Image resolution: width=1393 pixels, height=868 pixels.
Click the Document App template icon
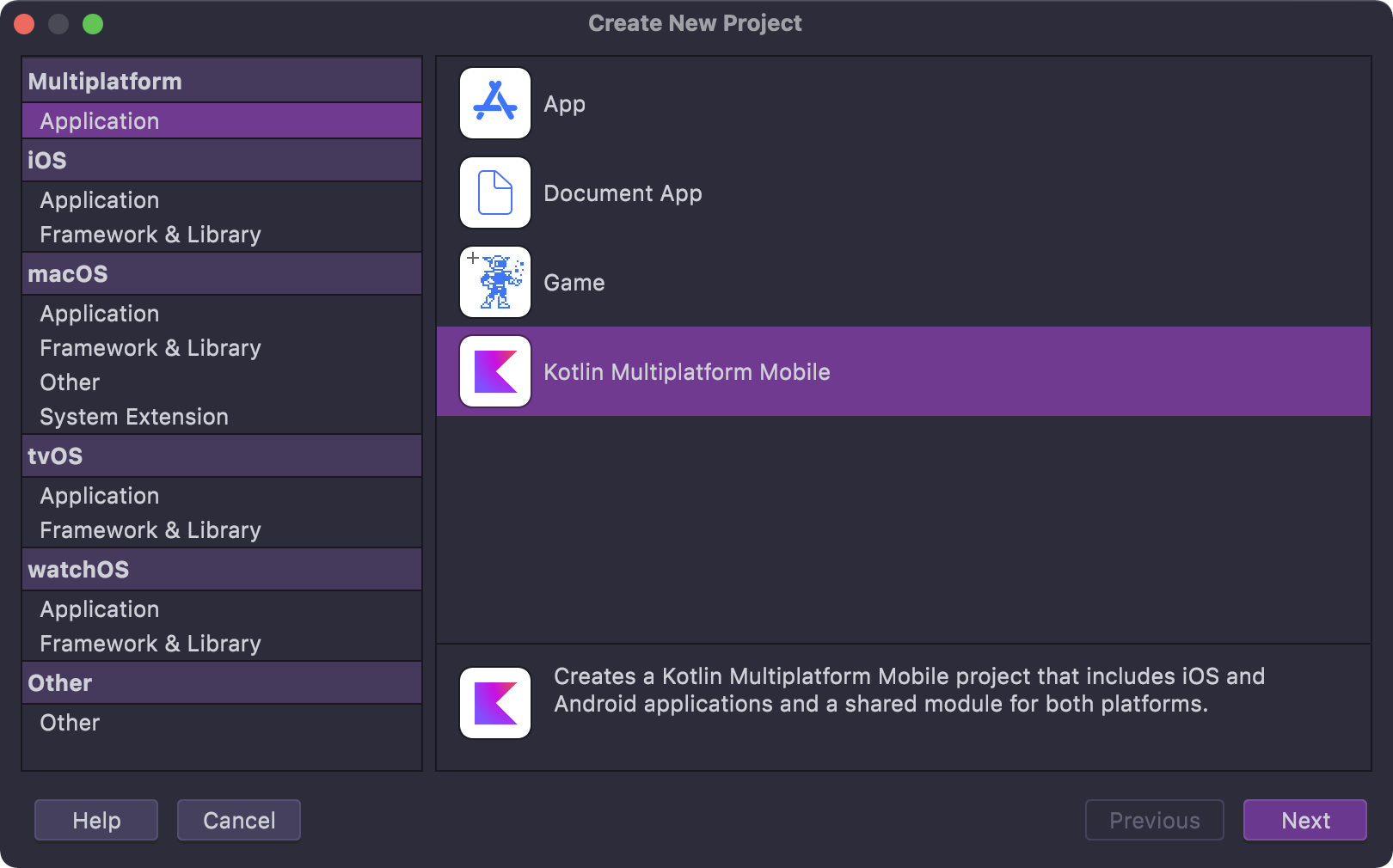tap(495, 193)
